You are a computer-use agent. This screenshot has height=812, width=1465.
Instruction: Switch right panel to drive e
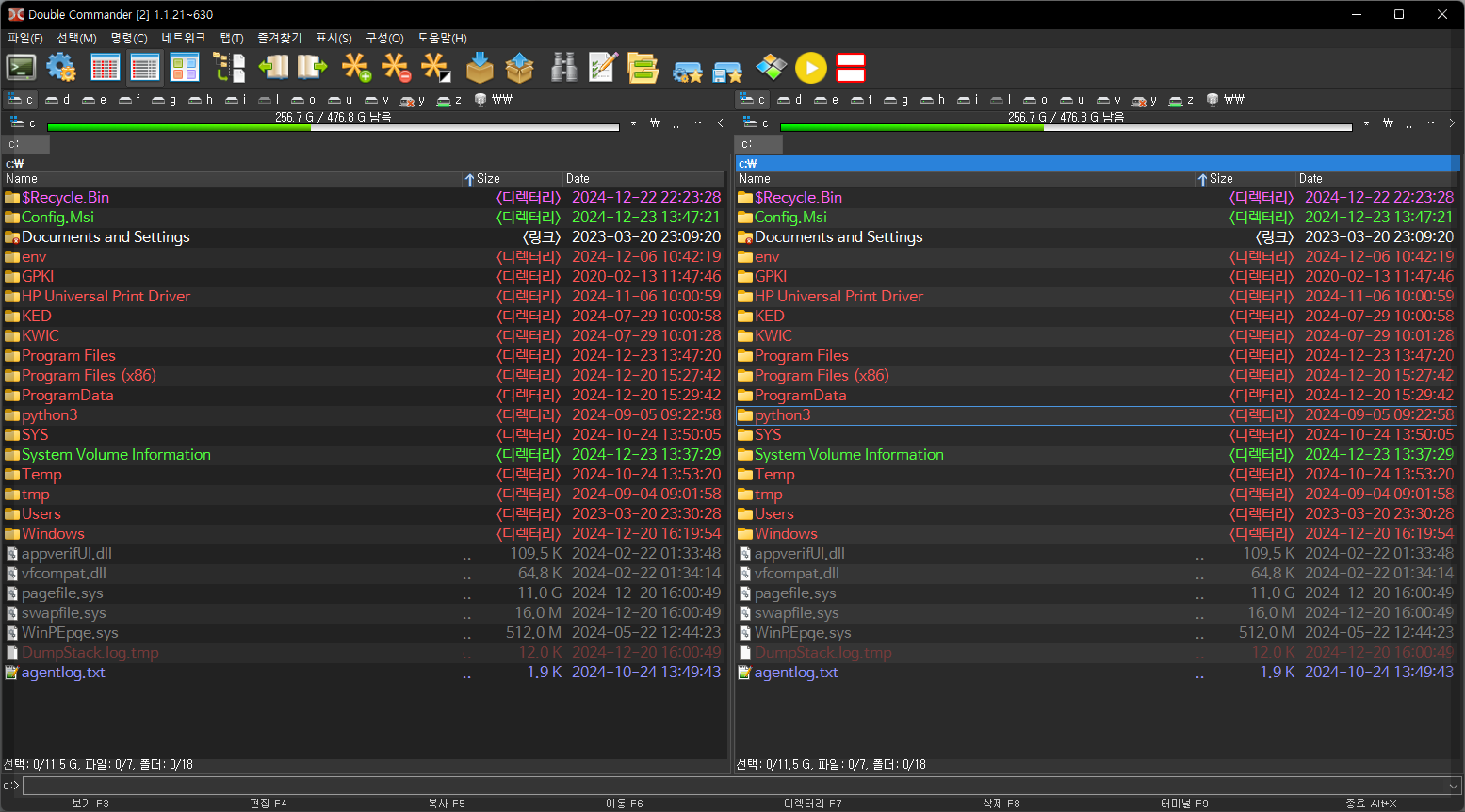[826, 99]
